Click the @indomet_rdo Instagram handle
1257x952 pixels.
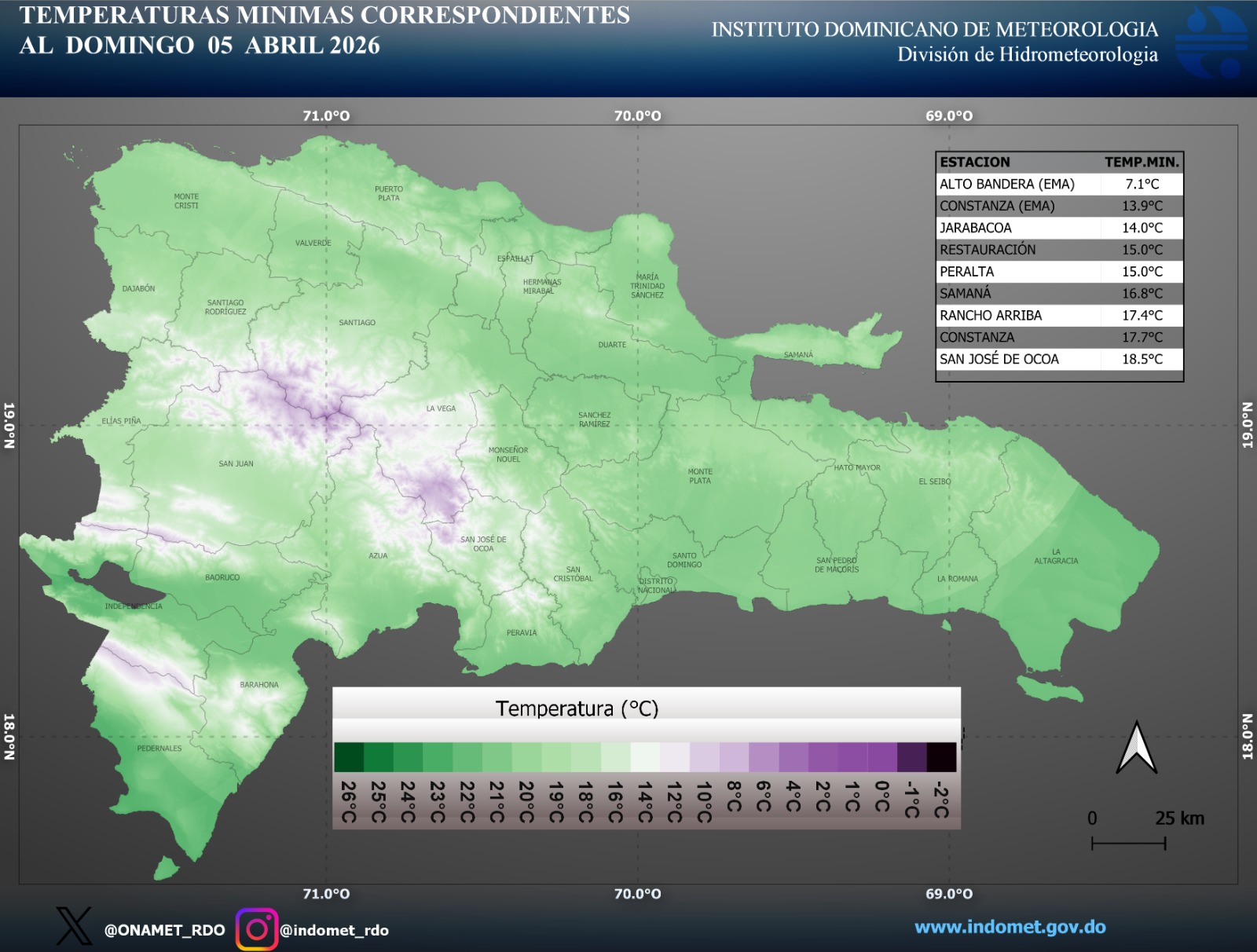(x=334, y=930)
